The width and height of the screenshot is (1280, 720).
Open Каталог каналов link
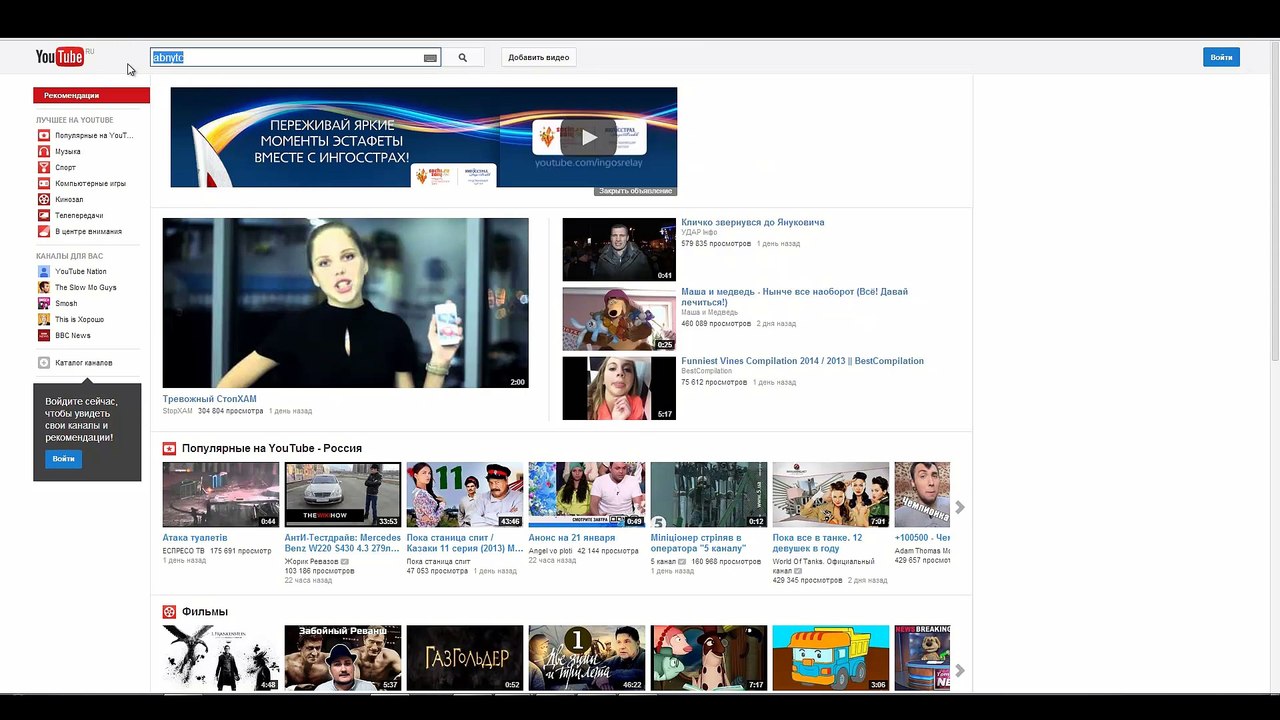pyautogui.click(x=84, y=362)
